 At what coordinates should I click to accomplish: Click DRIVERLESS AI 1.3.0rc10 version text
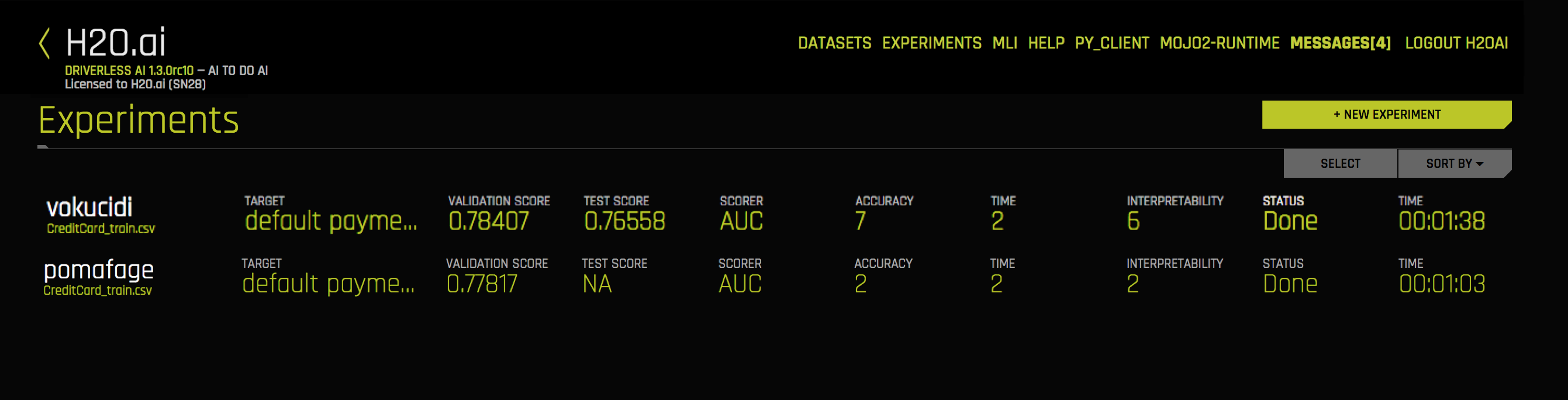click(129, 71)
